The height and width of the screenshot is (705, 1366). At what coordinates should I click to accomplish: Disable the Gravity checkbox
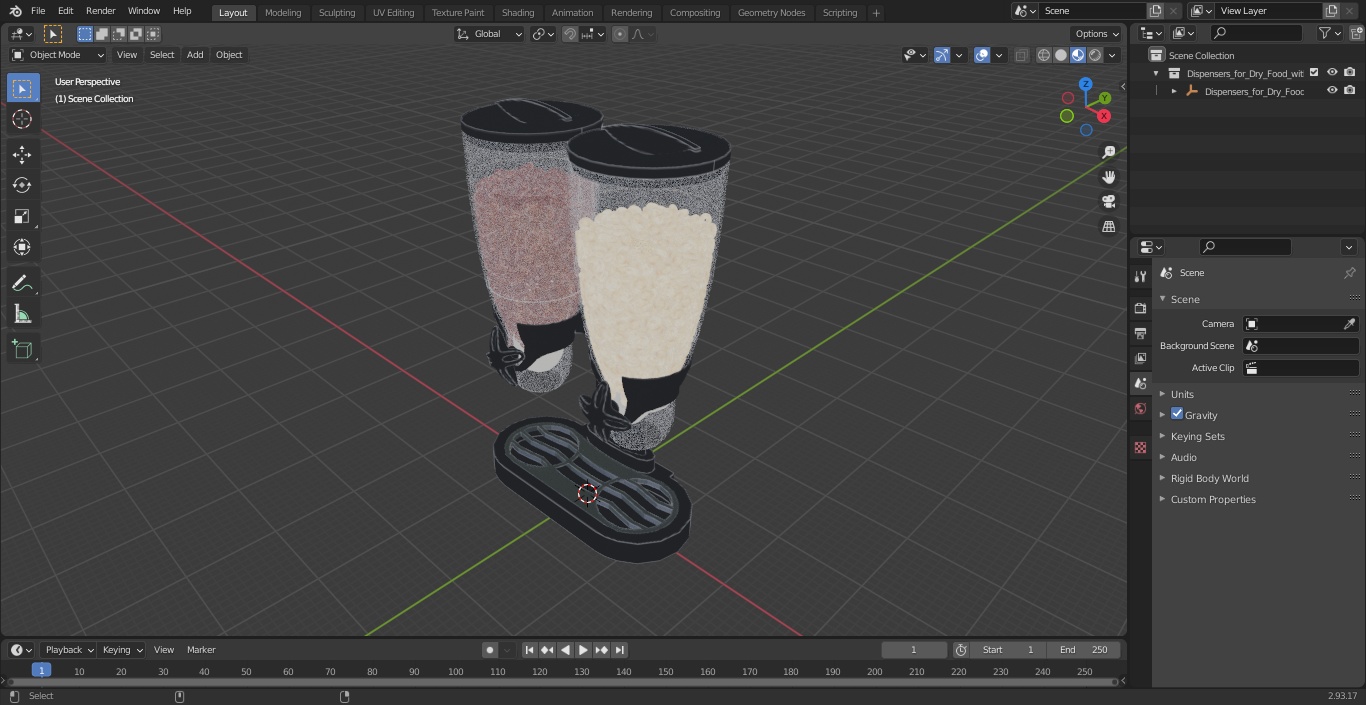tap(1177, 414)
